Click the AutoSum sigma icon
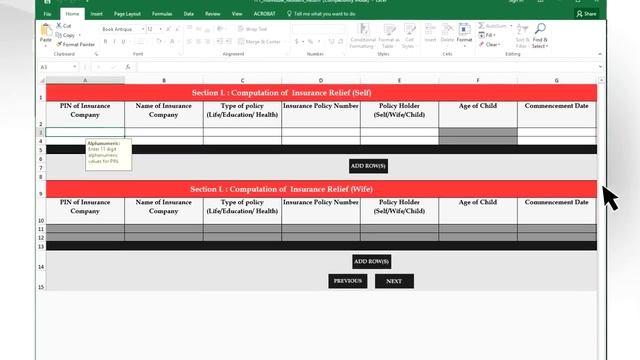The height and width of the screenshot is (360, 640). [x=482, y=26]
